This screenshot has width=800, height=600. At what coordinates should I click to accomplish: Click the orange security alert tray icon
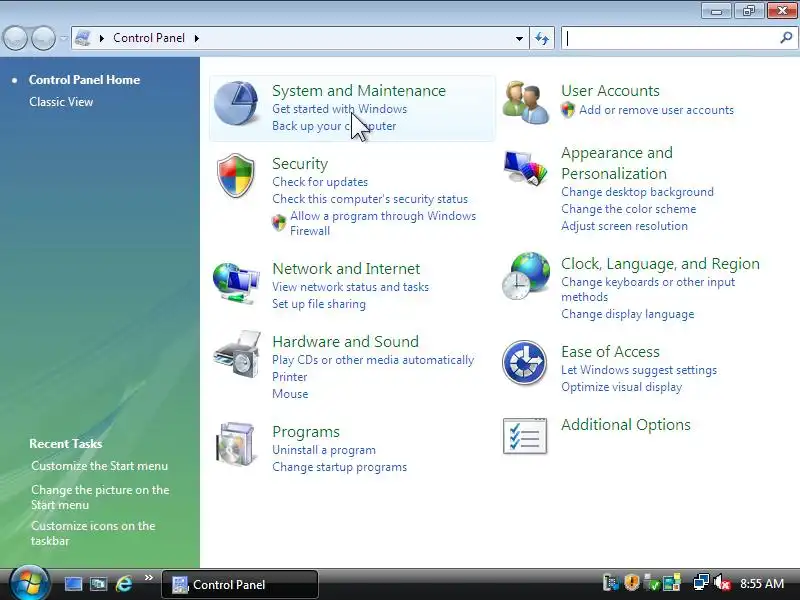point(632,583)
